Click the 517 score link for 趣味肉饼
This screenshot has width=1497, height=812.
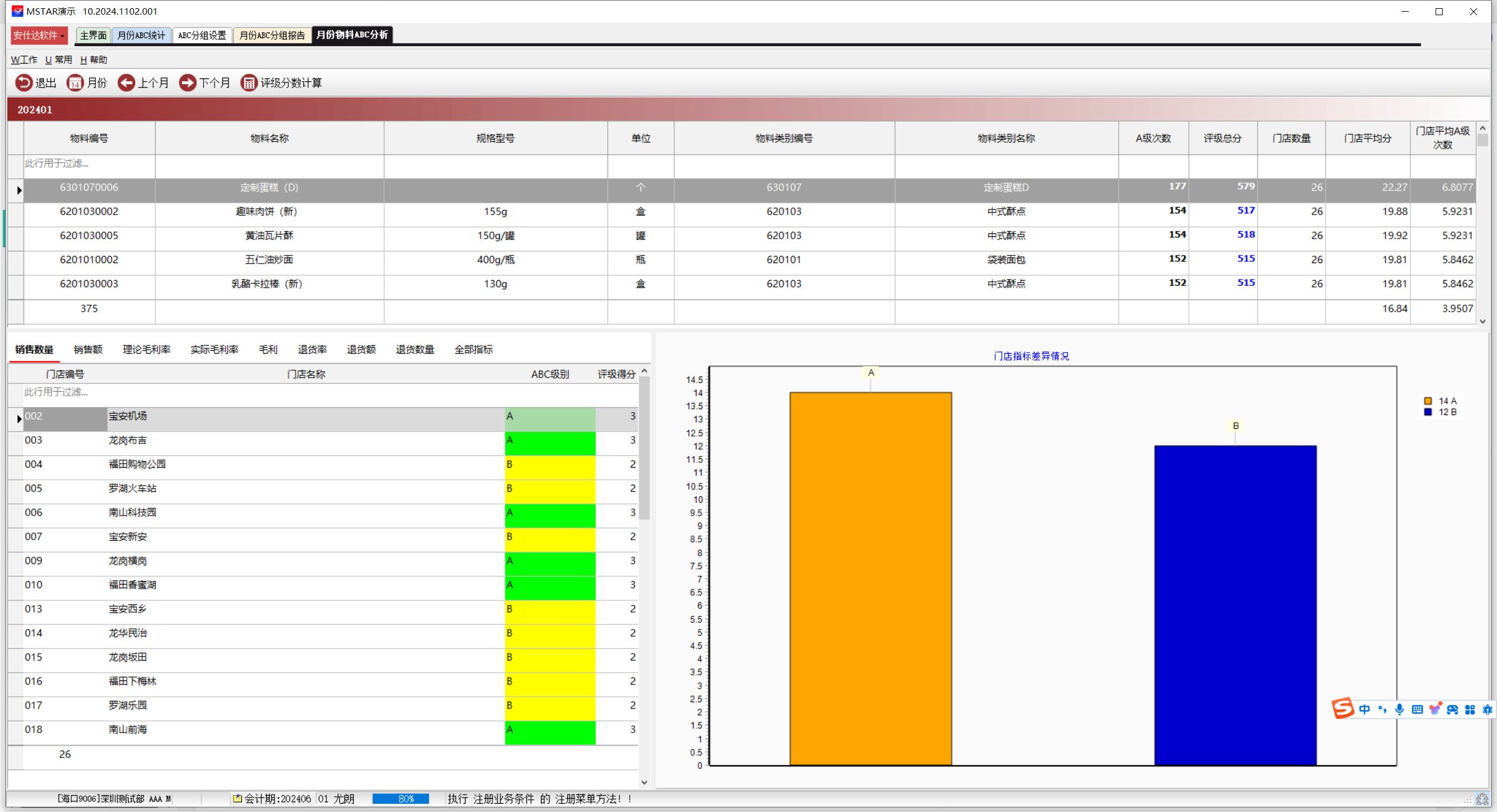coord(1246,210)
